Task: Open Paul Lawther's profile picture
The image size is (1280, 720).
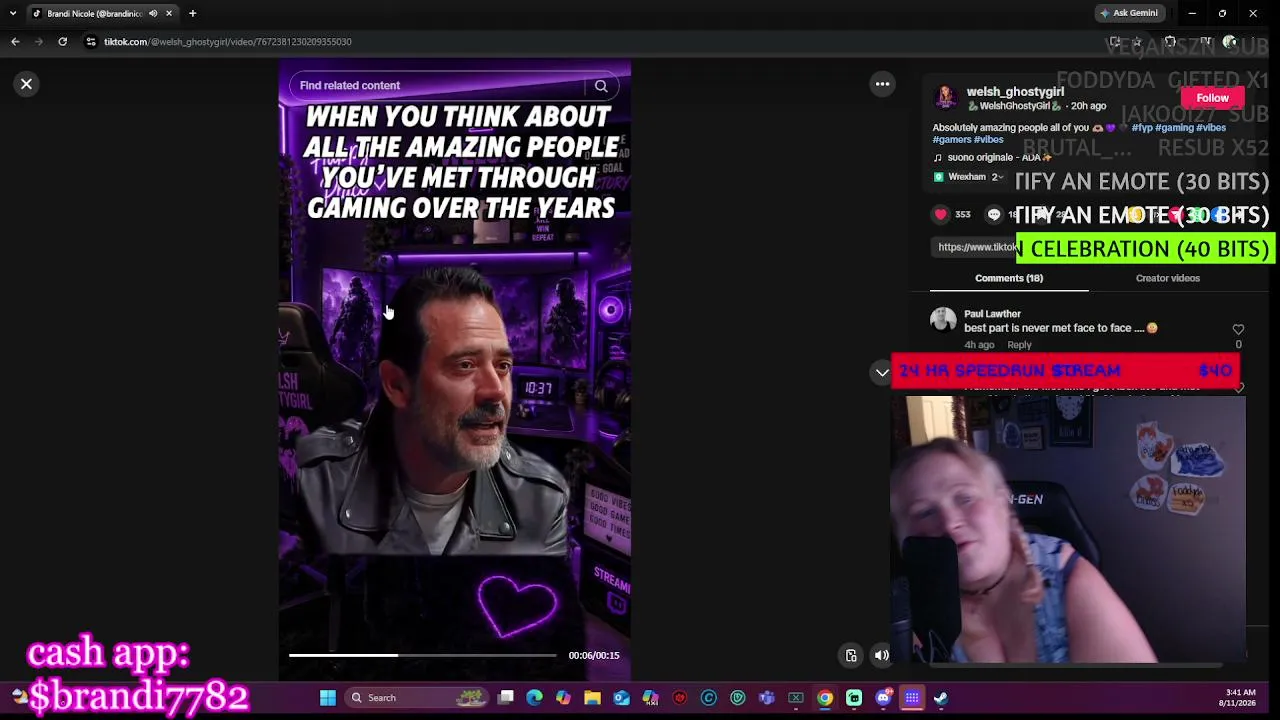Action: [943, 319]
